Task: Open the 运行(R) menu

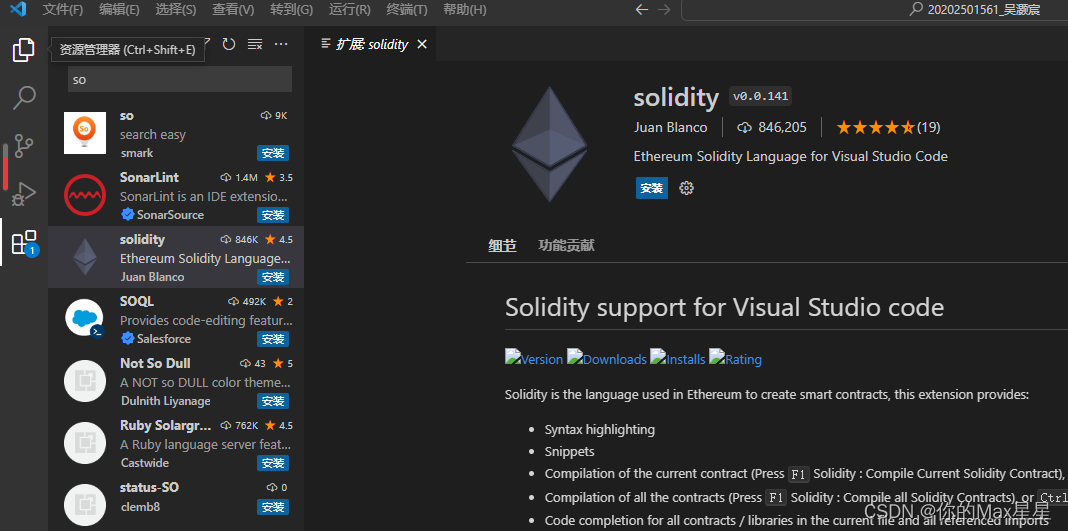Action: tap(349, 10)
